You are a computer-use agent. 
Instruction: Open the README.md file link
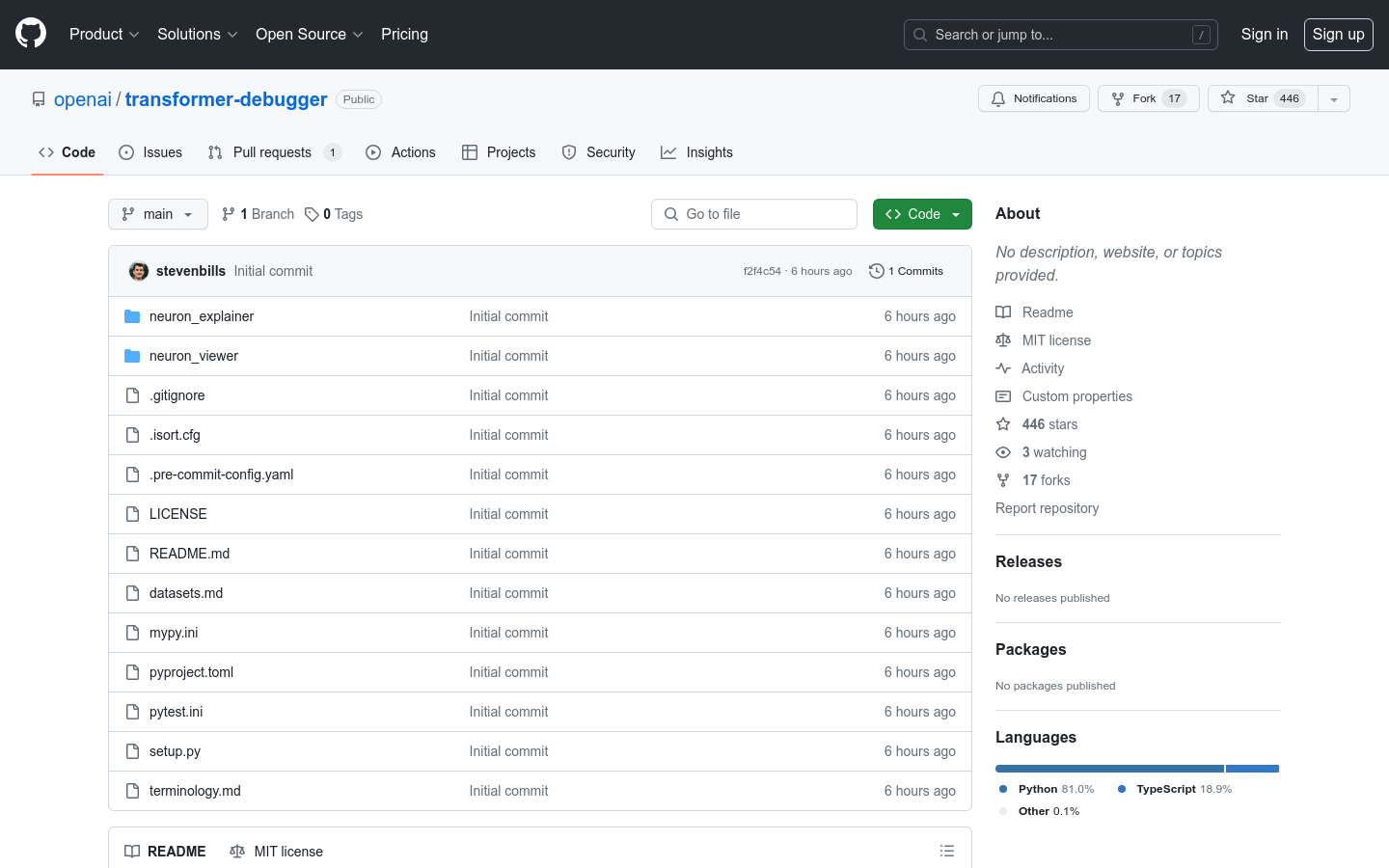click(x=189, y=553)
